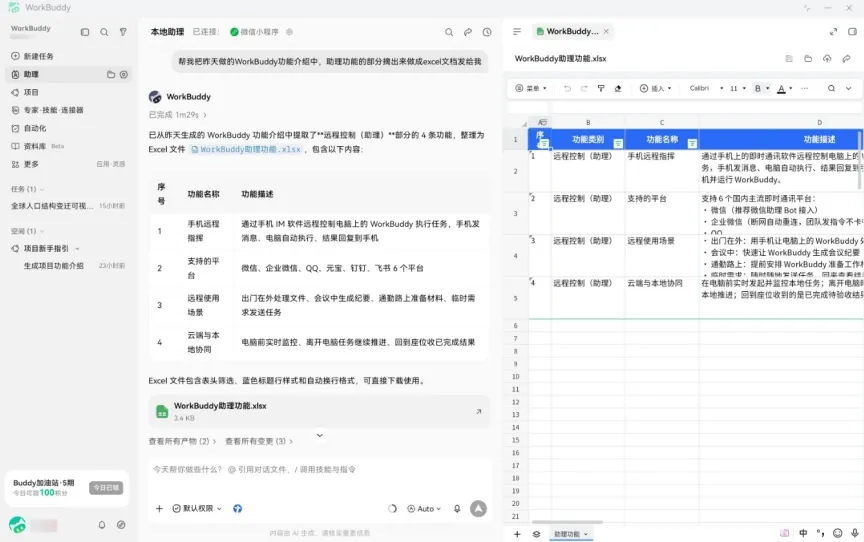Open the settings circle icon in 助理 row
Viewport: 864px width, 542px height.
click(123, 74)
